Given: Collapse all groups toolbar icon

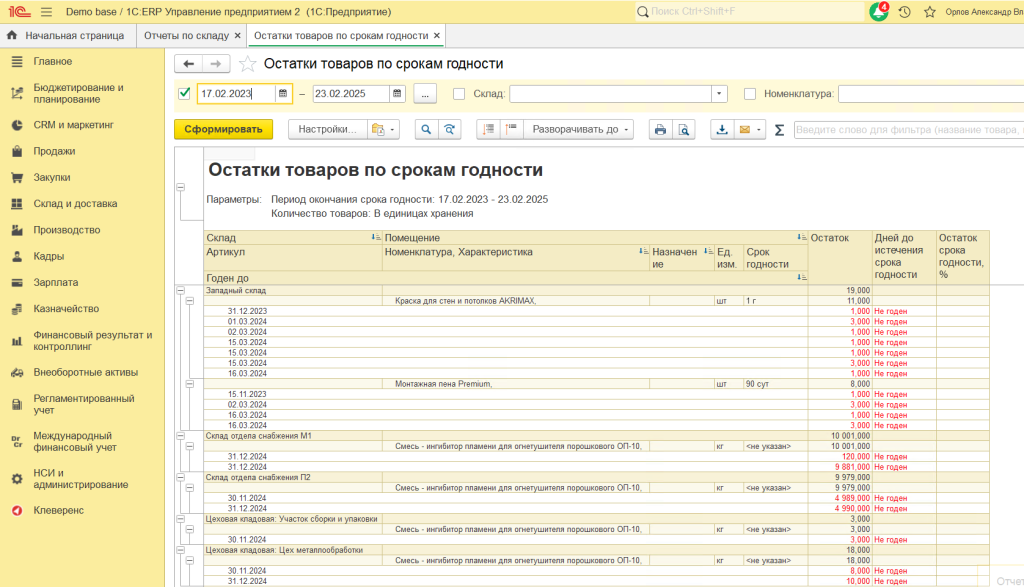Looking at the screenshot, I should point(488,129).
